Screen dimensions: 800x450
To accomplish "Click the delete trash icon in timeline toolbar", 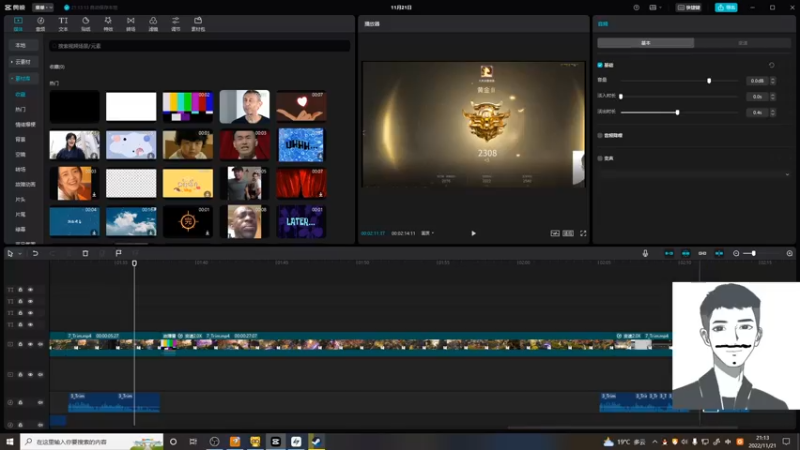I will [x=85, y=253].
